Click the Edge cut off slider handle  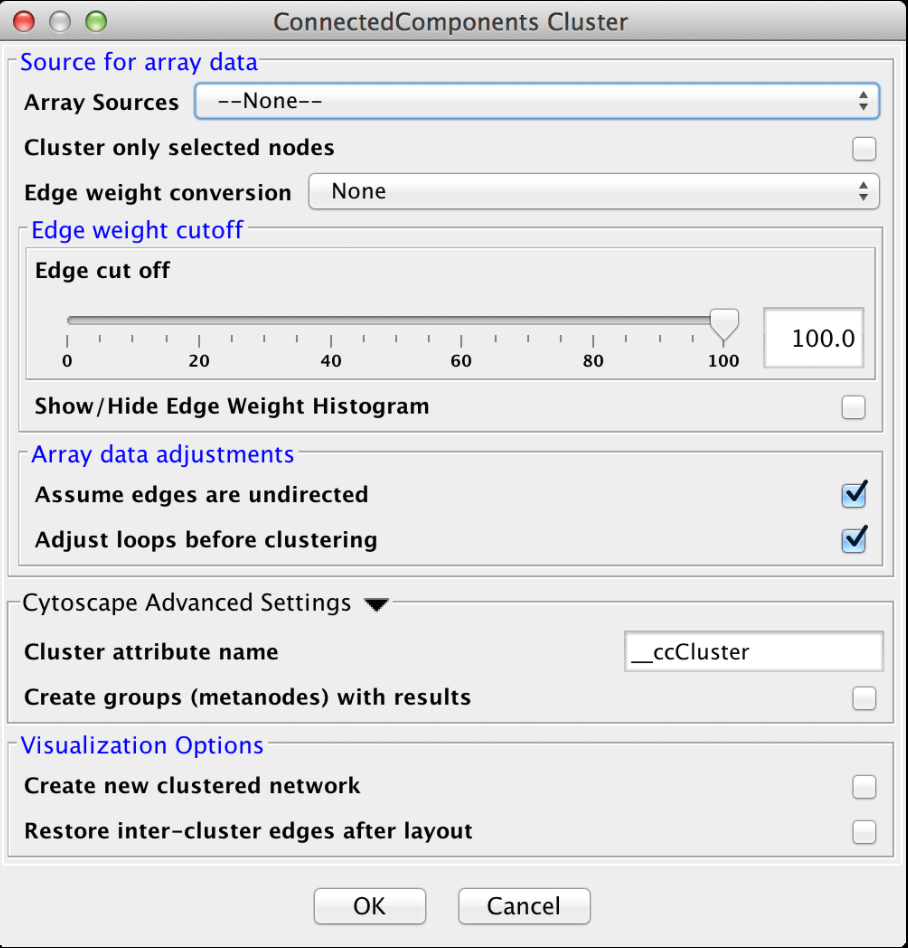coord(723,323)
